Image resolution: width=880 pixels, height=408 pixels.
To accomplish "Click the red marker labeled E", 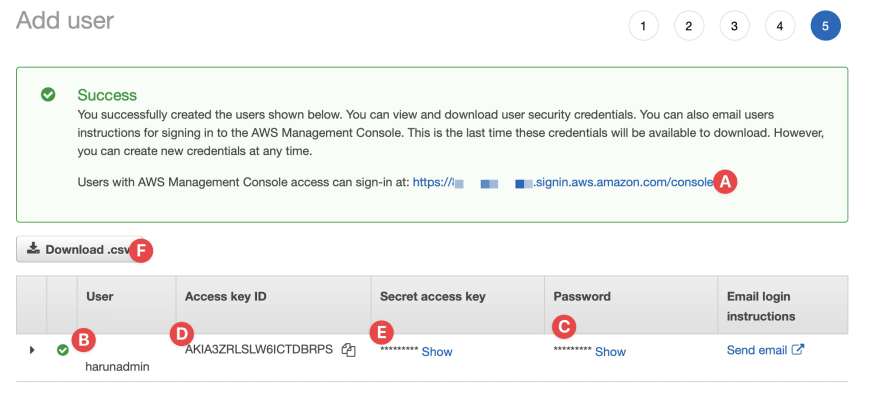I will [x=382, y=333].
